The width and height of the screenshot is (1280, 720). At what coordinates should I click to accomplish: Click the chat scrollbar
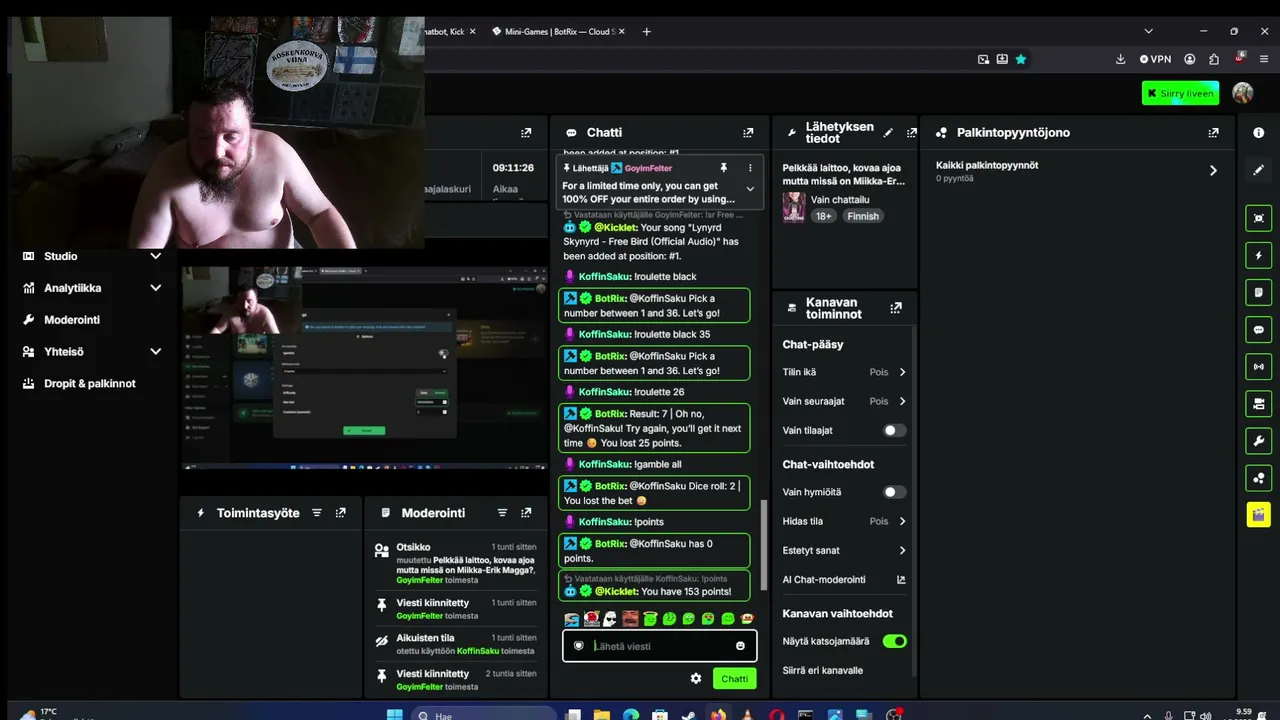click(x=764, y=544)
